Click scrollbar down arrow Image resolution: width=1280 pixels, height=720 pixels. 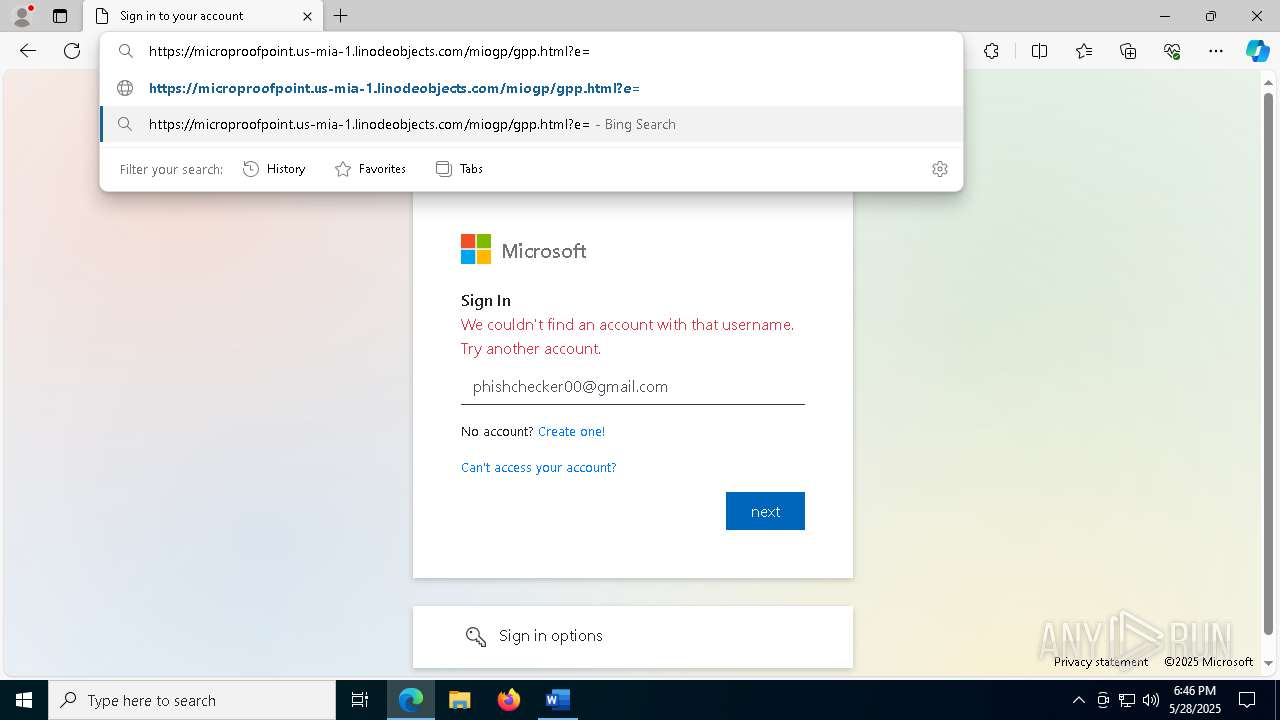pos(1269,663)
